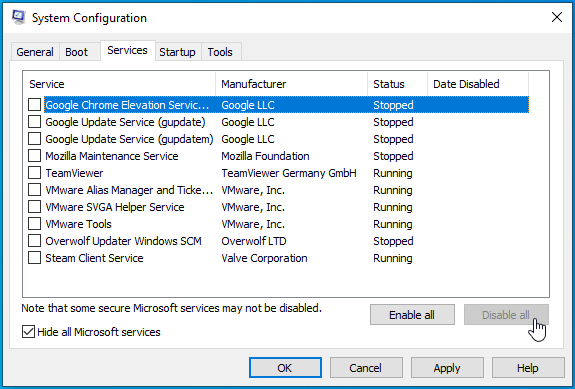Switch to the General tab
Screen dimensions: 575x389
[x=35, y=52]
